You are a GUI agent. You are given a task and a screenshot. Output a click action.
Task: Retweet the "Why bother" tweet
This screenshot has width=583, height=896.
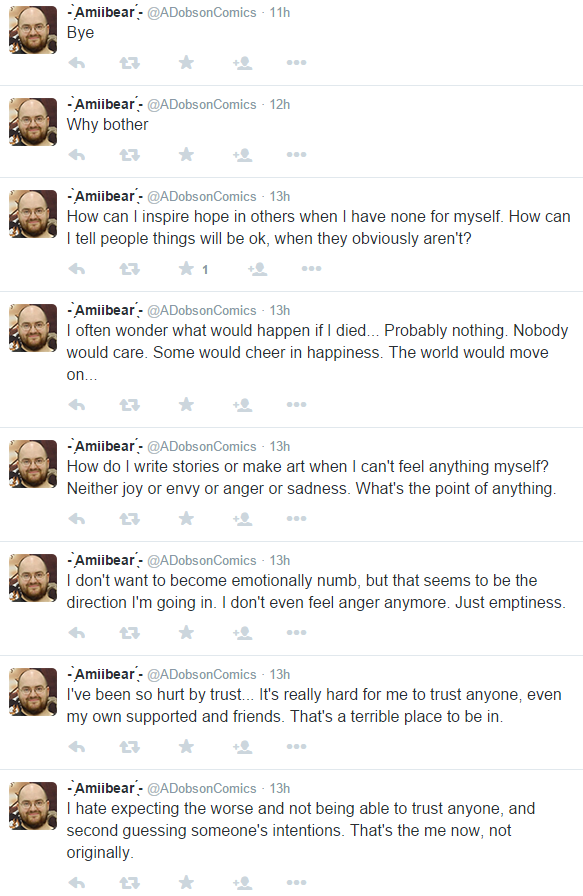pyautogui.click(x=130, y=155)
